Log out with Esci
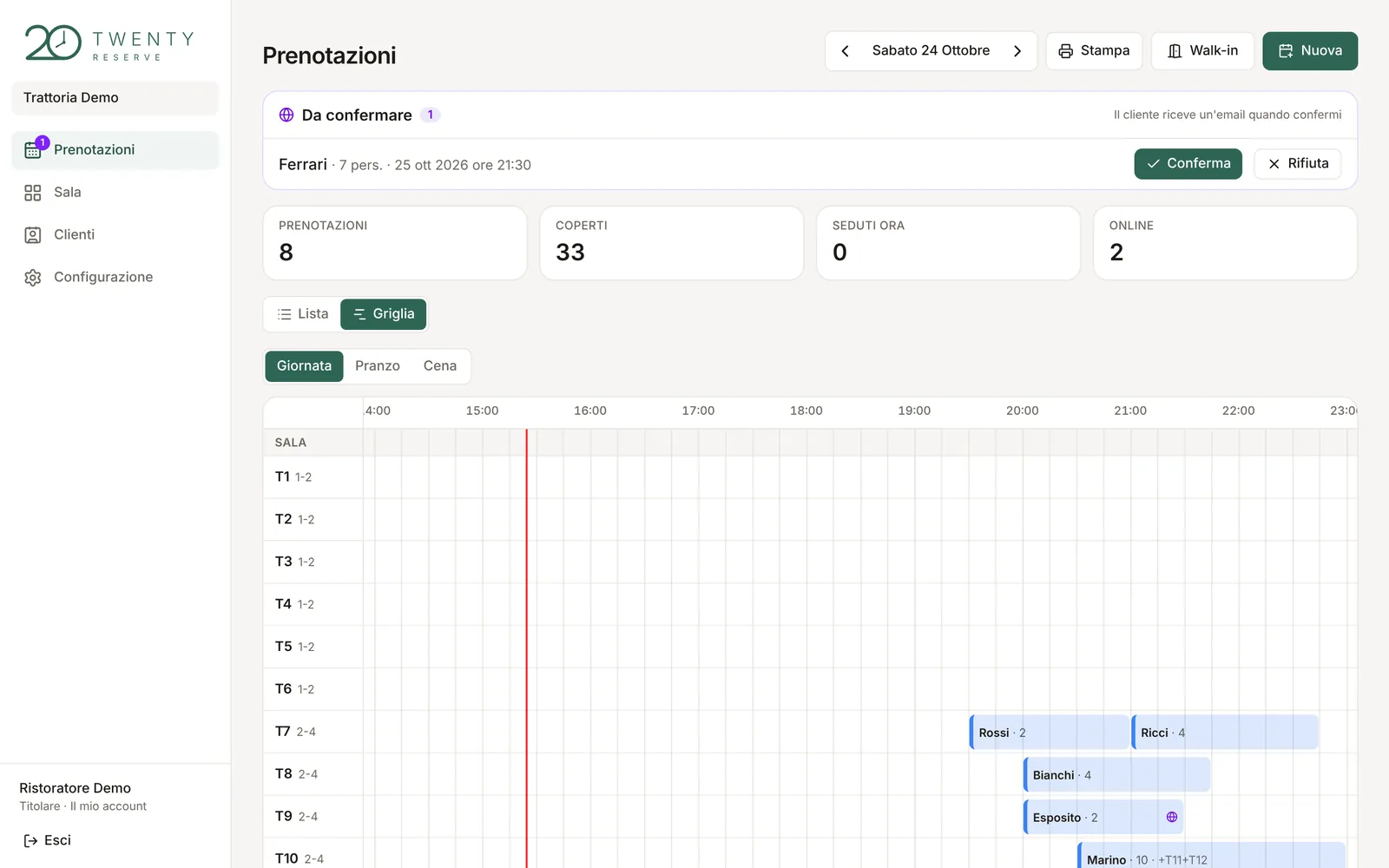 47,840
